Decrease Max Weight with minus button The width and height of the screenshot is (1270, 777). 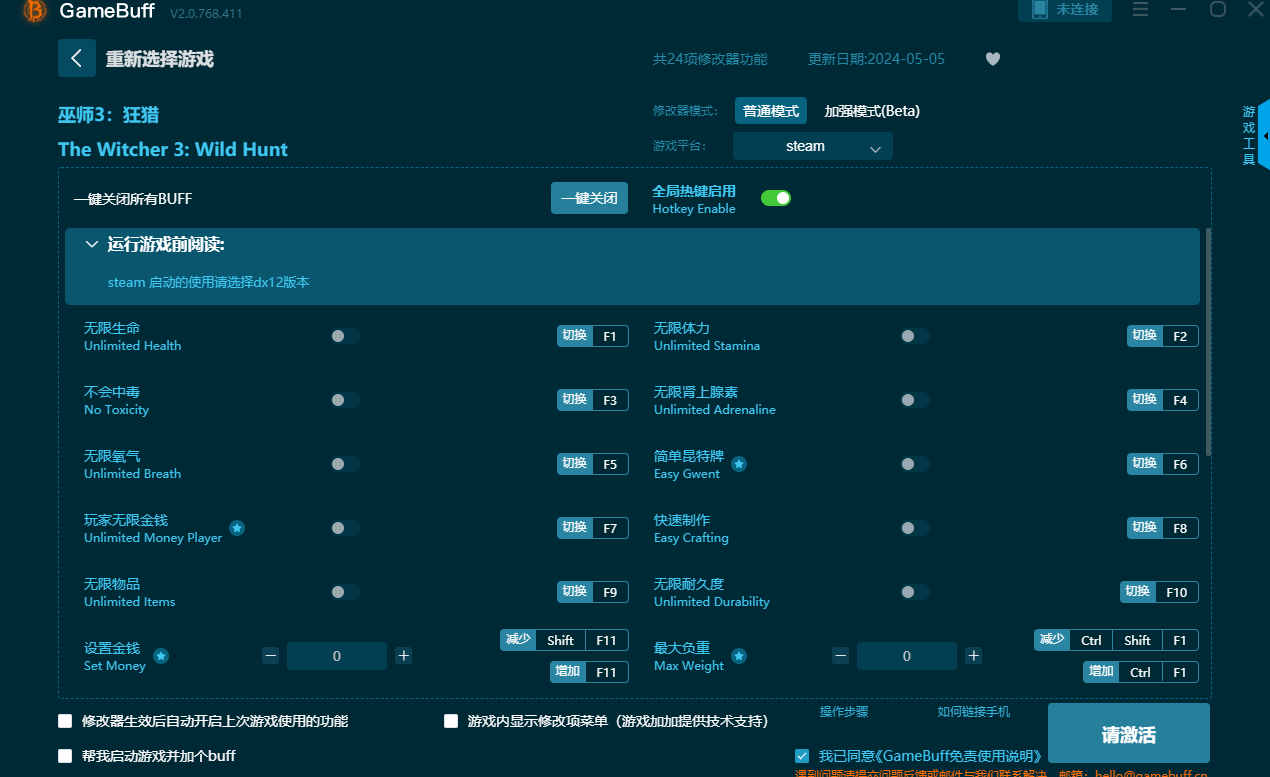[x=841, y=656]
